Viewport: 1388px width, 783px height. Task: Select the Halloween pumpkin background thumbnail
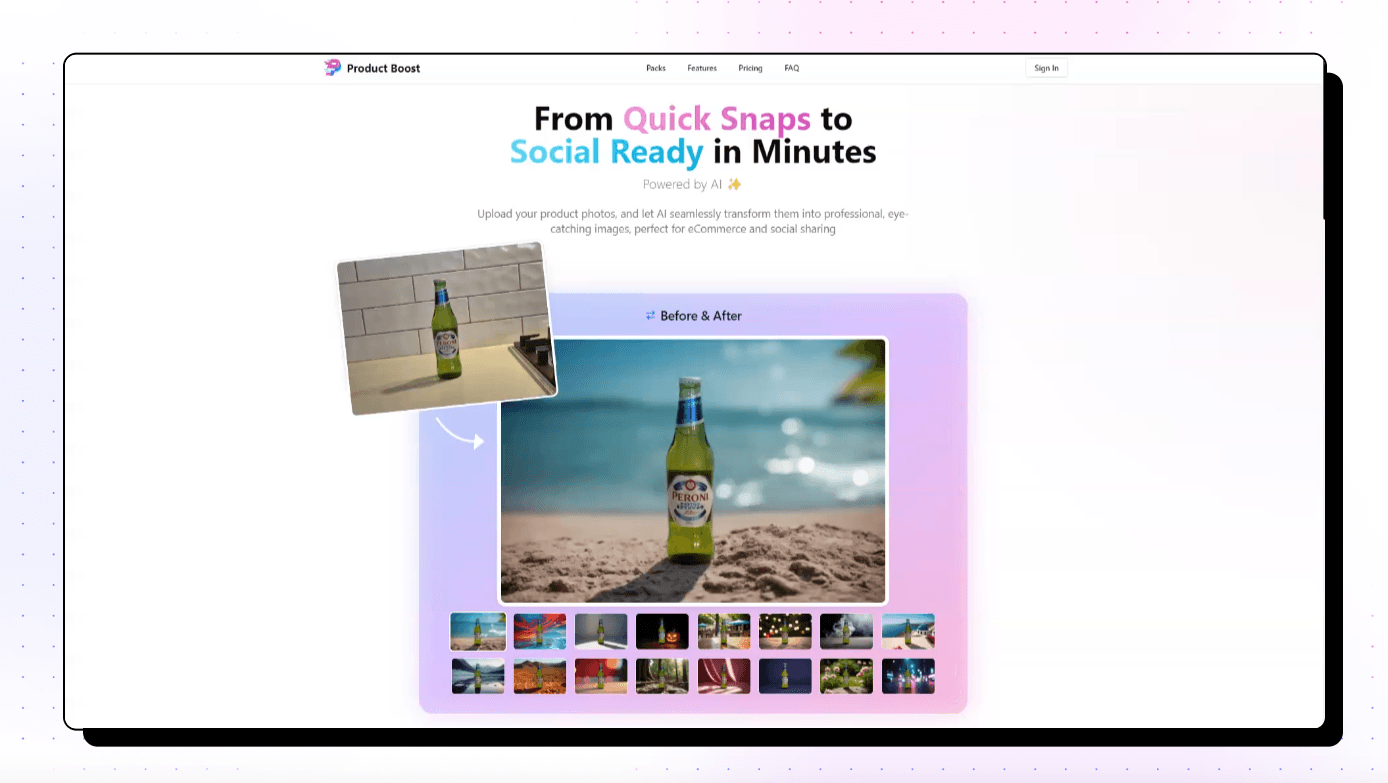point(662,632)
